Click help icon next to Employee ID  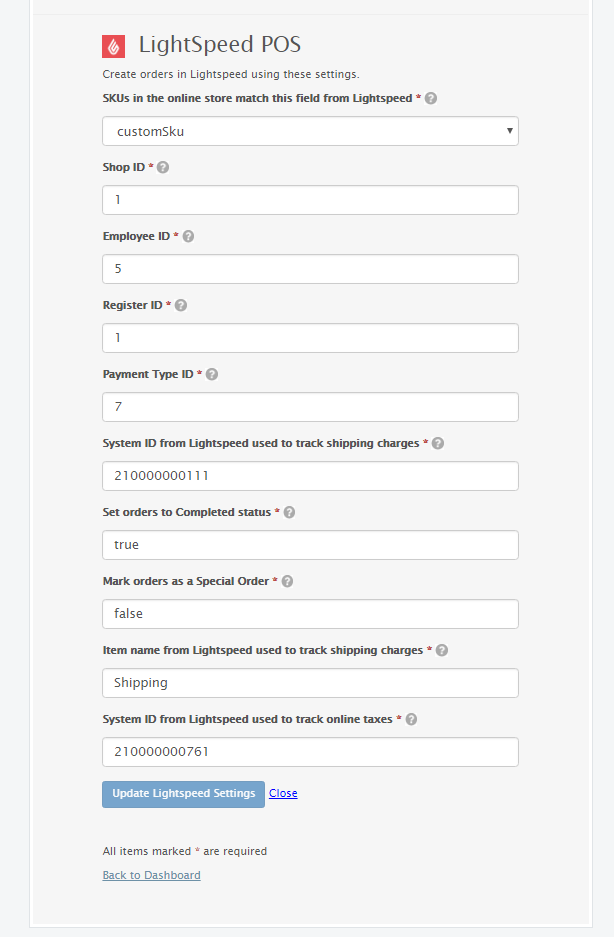click(188, 236)
